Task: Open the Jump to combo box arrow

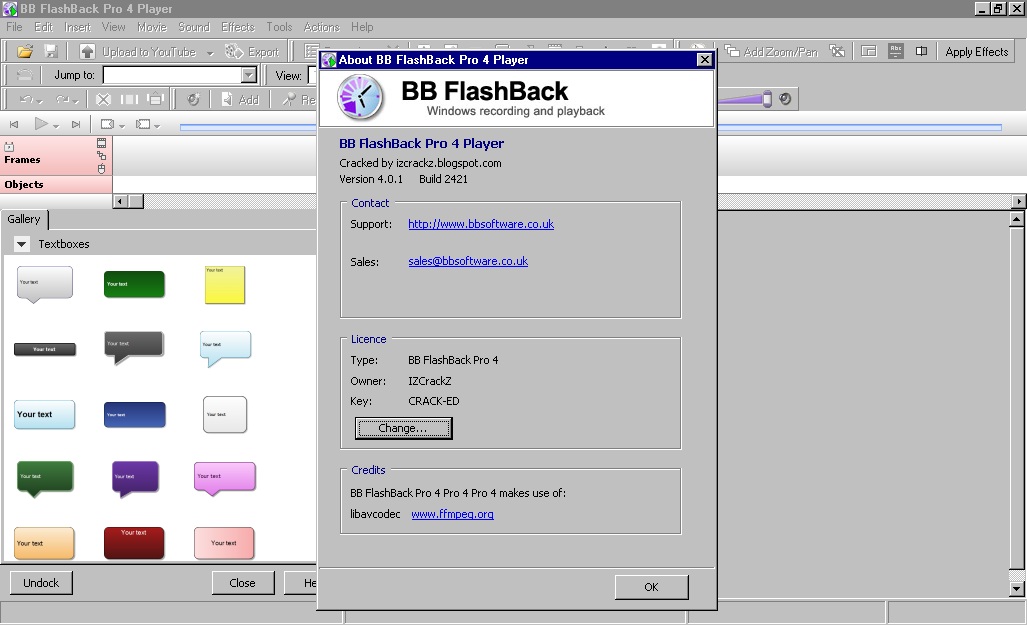Action: [248, 75]
